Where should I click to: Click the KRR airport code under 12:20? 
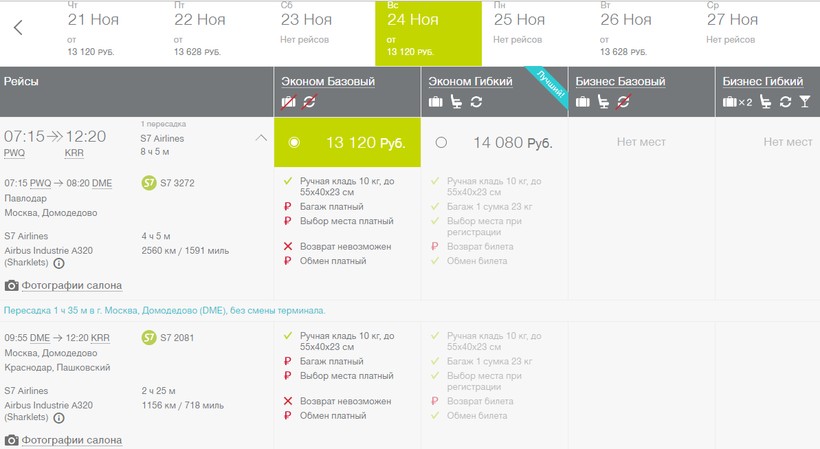(x=74, y=153)
